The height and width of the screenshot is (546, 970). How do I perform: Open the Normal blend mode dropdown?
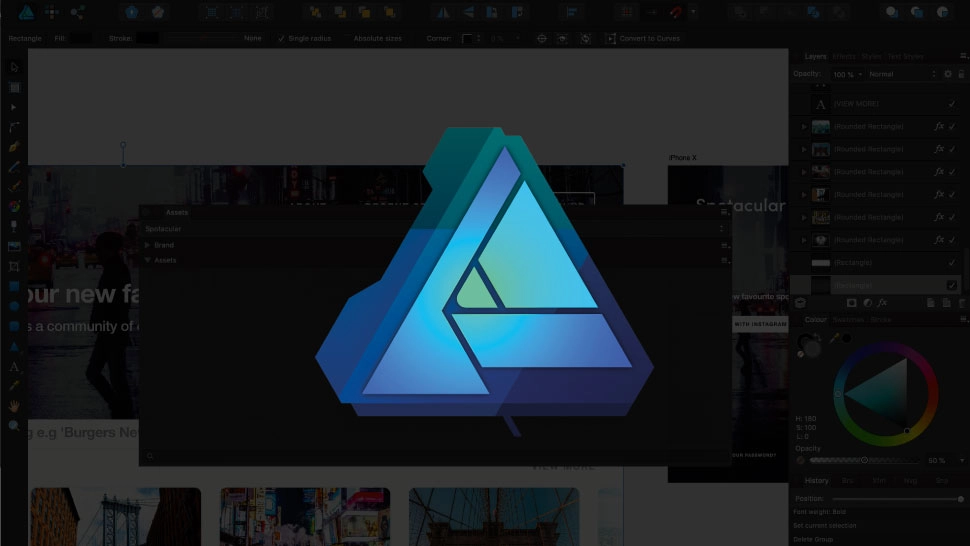pos(903,74)
